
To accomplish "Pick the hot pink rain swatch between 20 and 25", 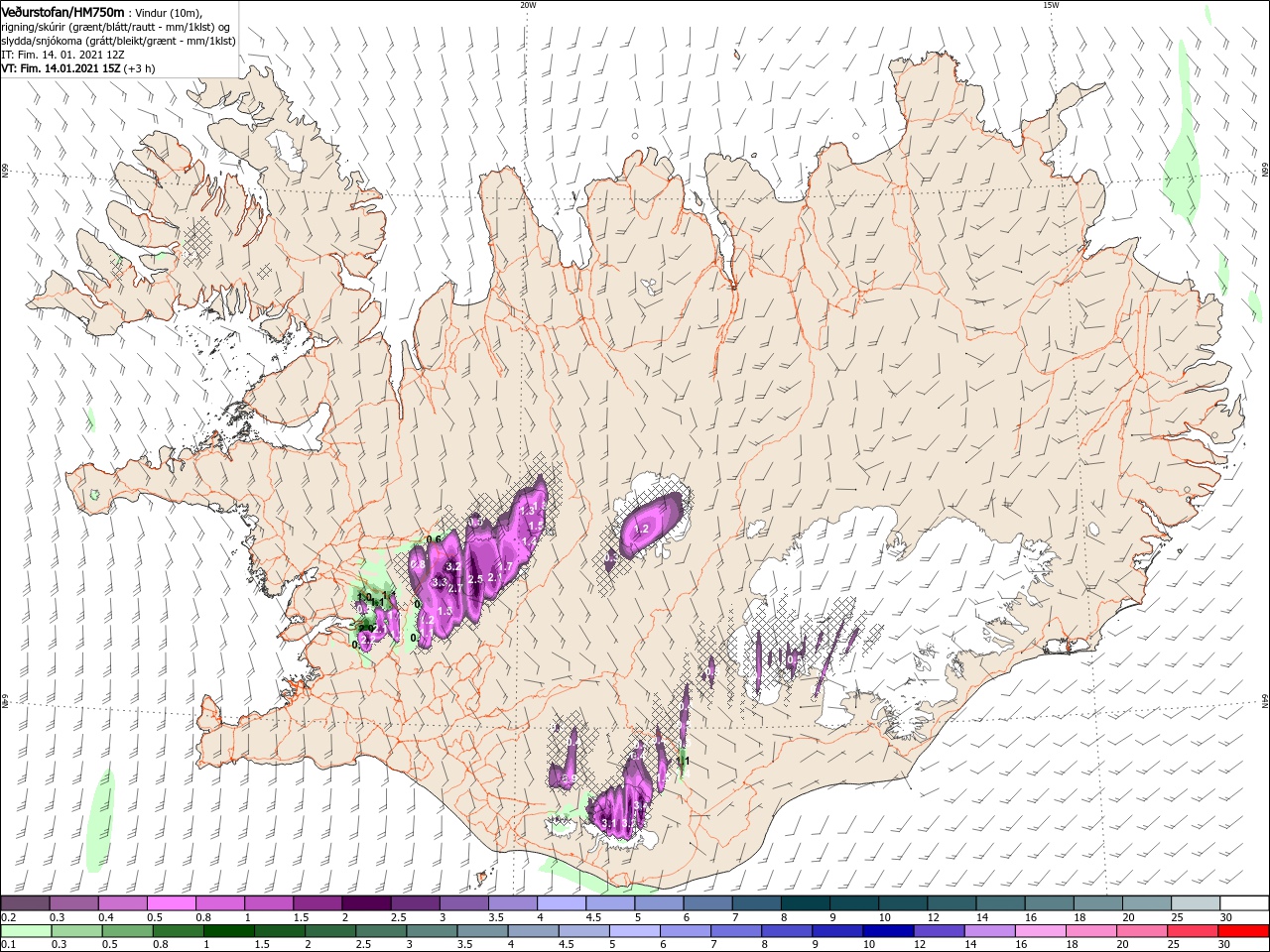I will [1142, 931].
